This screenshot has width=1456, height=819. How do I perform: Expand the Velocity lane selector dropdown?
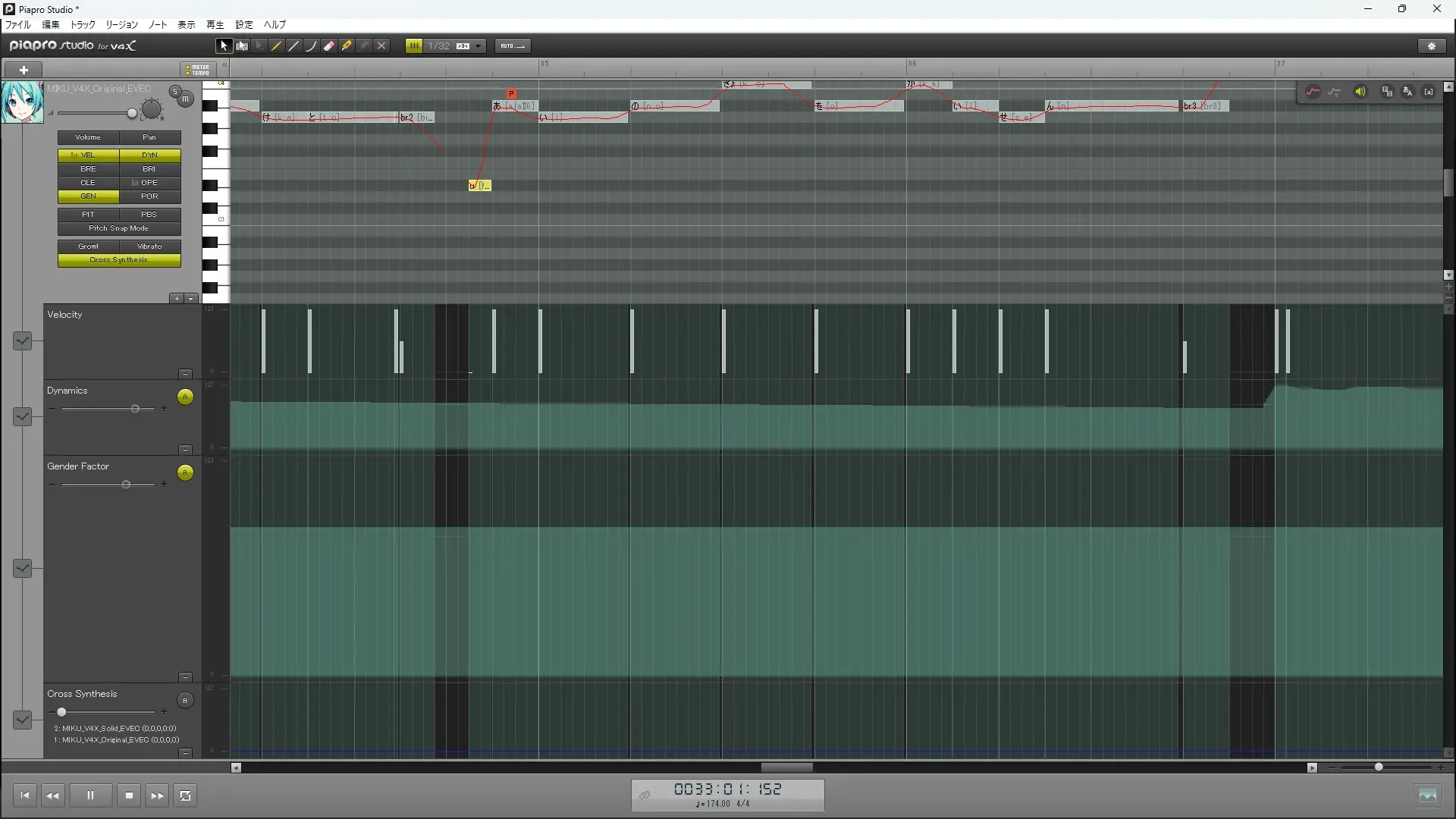coord(22,340)
